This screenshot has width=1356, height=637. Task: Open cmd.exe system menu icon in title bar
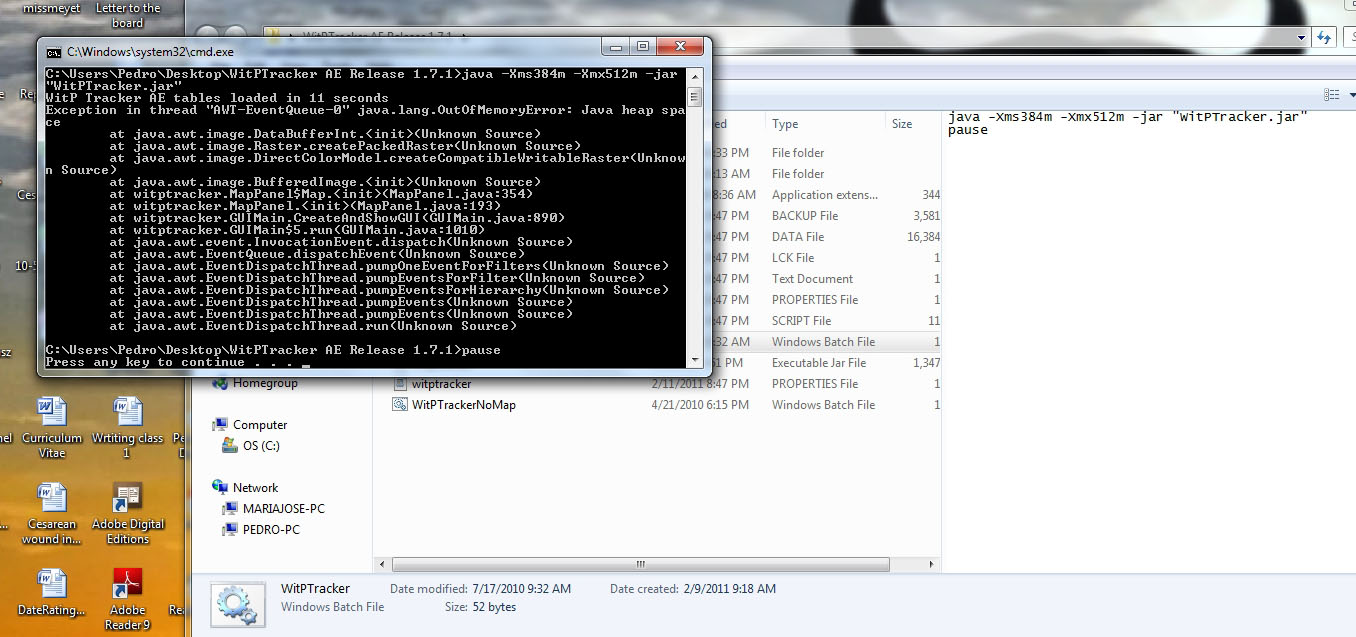tap(52, 51)
